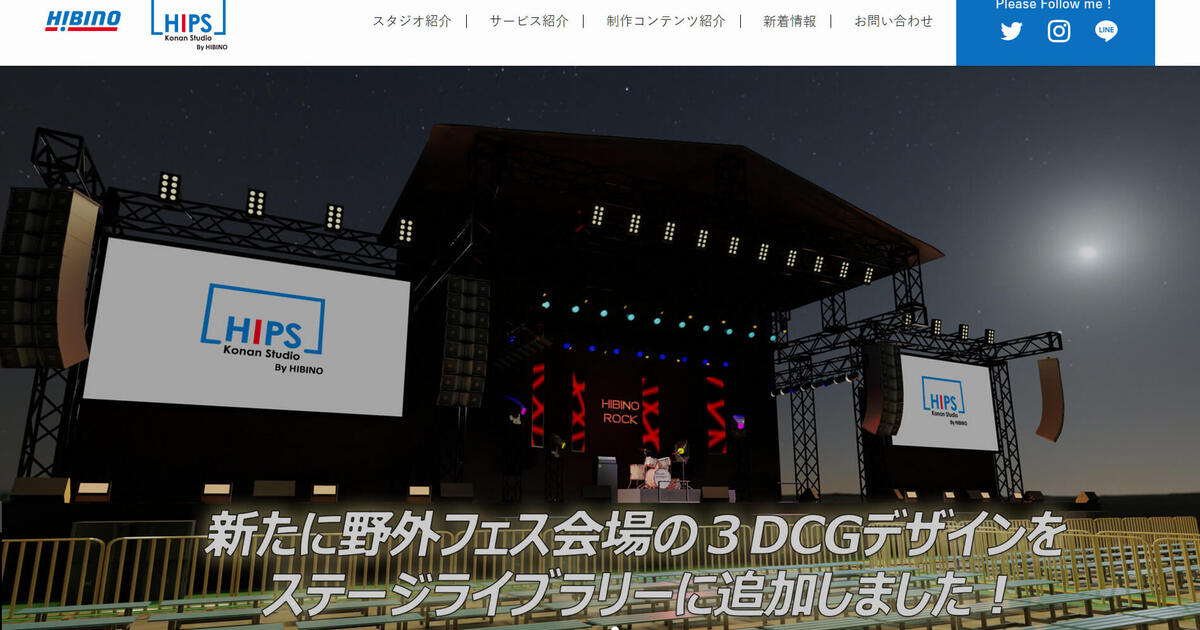Image resolution: width=1200 pixels, height=630 pixels.
Task: Open the スタジオ紹介 menu item
Action: coord(412,21)
